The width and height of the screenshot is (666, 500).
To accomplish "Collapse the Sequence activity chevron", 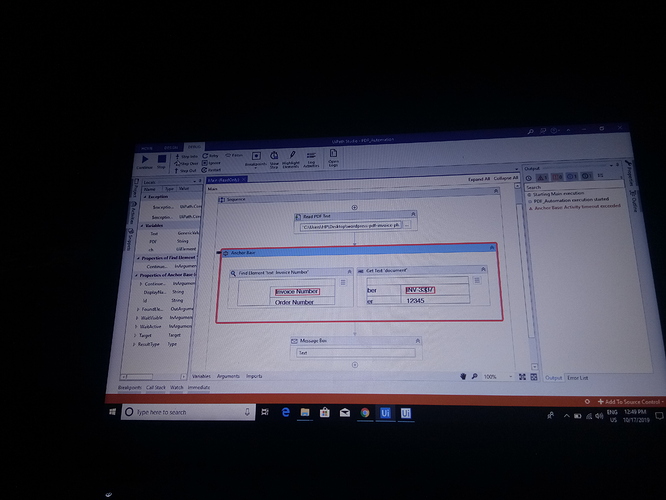I will click(x=496, y=191).
